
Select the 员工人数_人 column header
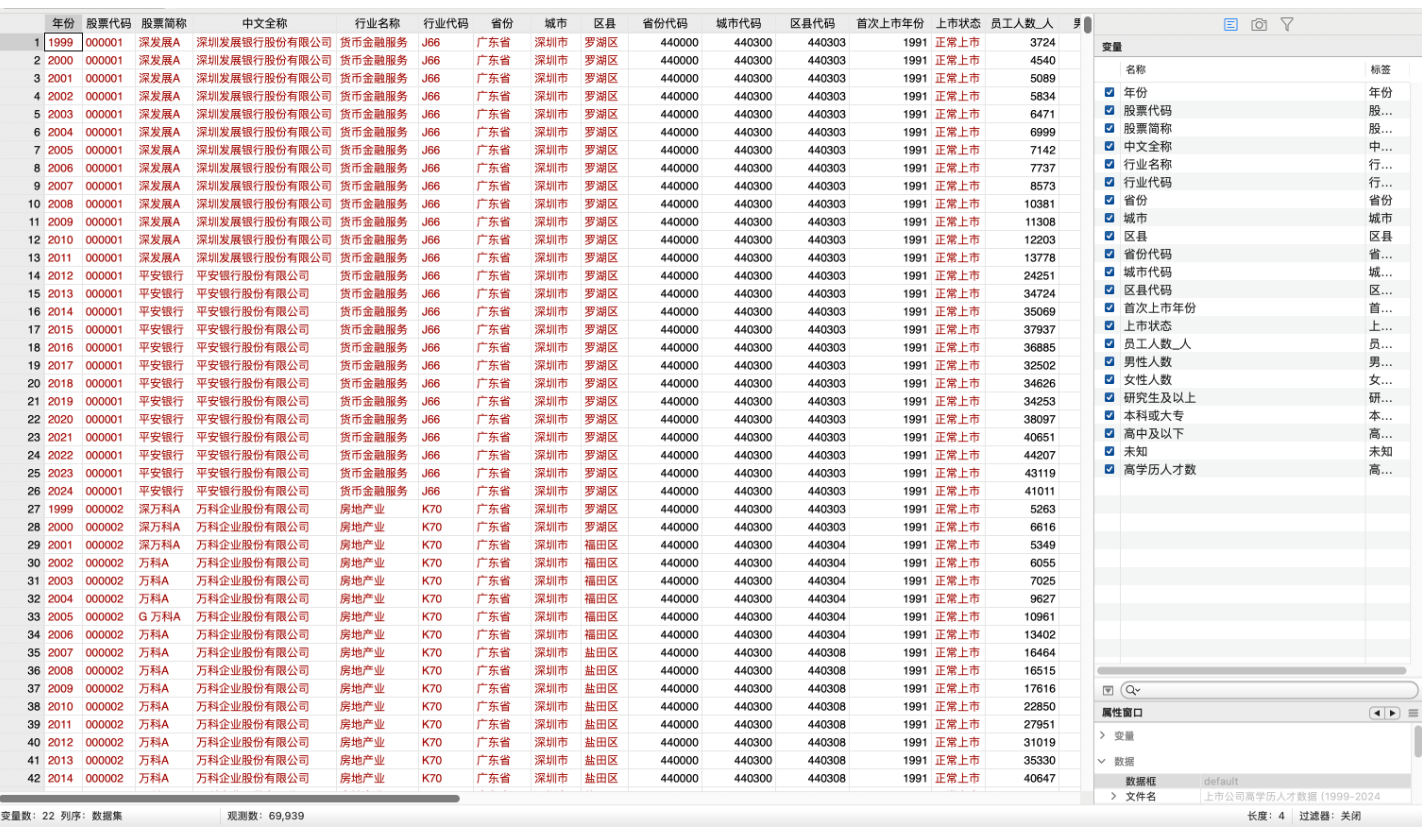point(1021,23)
